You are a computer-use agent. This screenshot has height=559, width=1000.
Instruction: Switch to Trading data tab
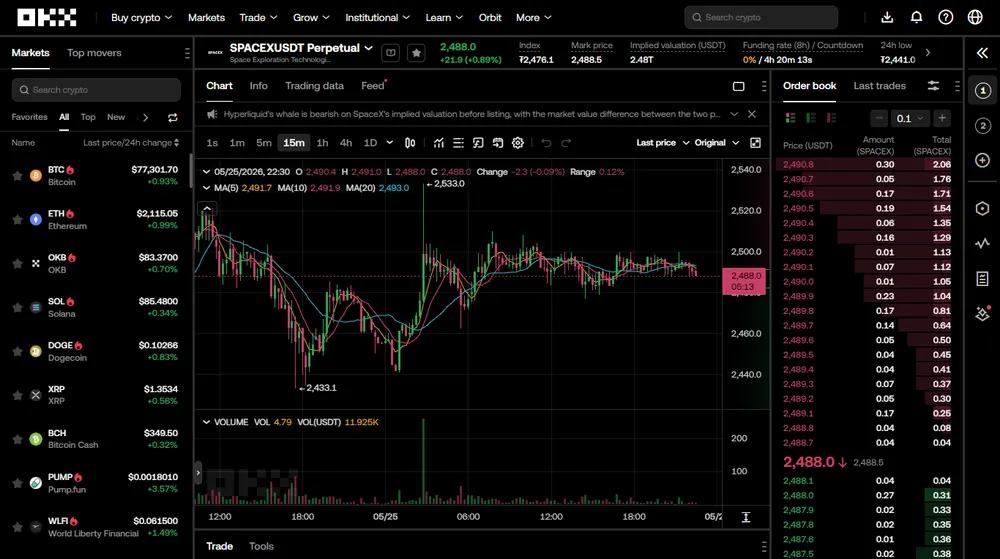click(314, 85)
